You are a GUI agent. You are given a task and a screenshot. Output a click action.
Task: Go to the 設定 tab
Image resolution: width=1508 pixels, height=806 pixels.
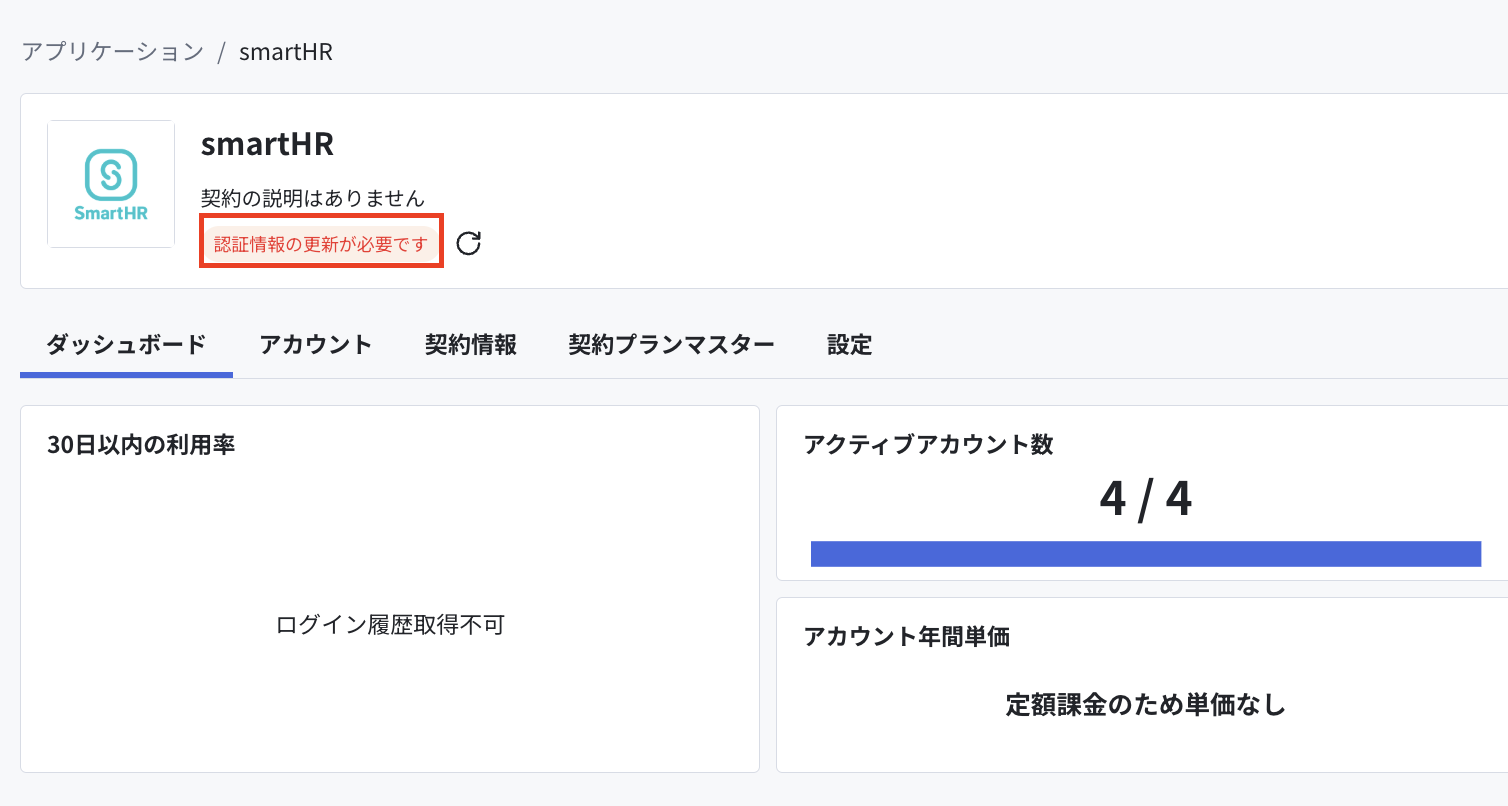[x=850, y=345]
